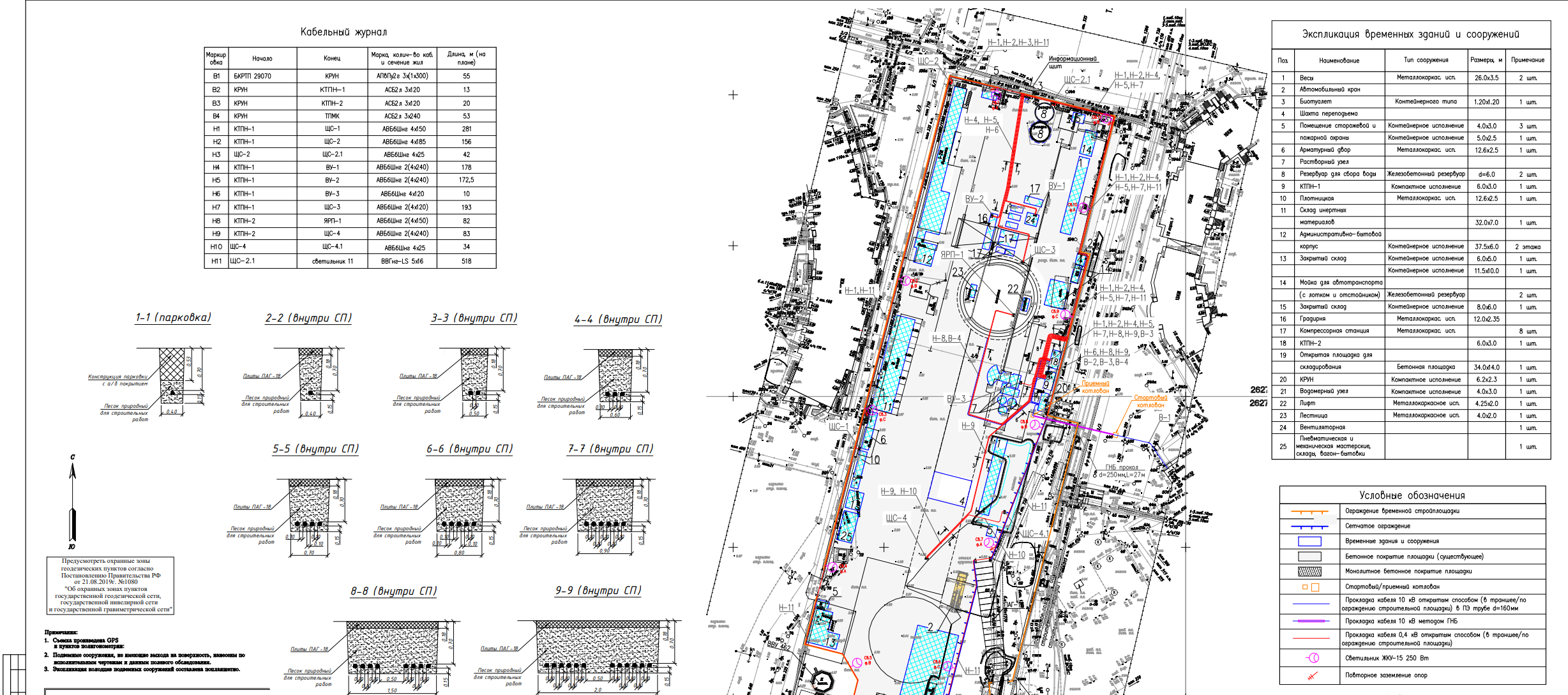Click the orange start/receiving pit legend squares
Viewport: 1568px width, 695px height.
point(1310,587)
